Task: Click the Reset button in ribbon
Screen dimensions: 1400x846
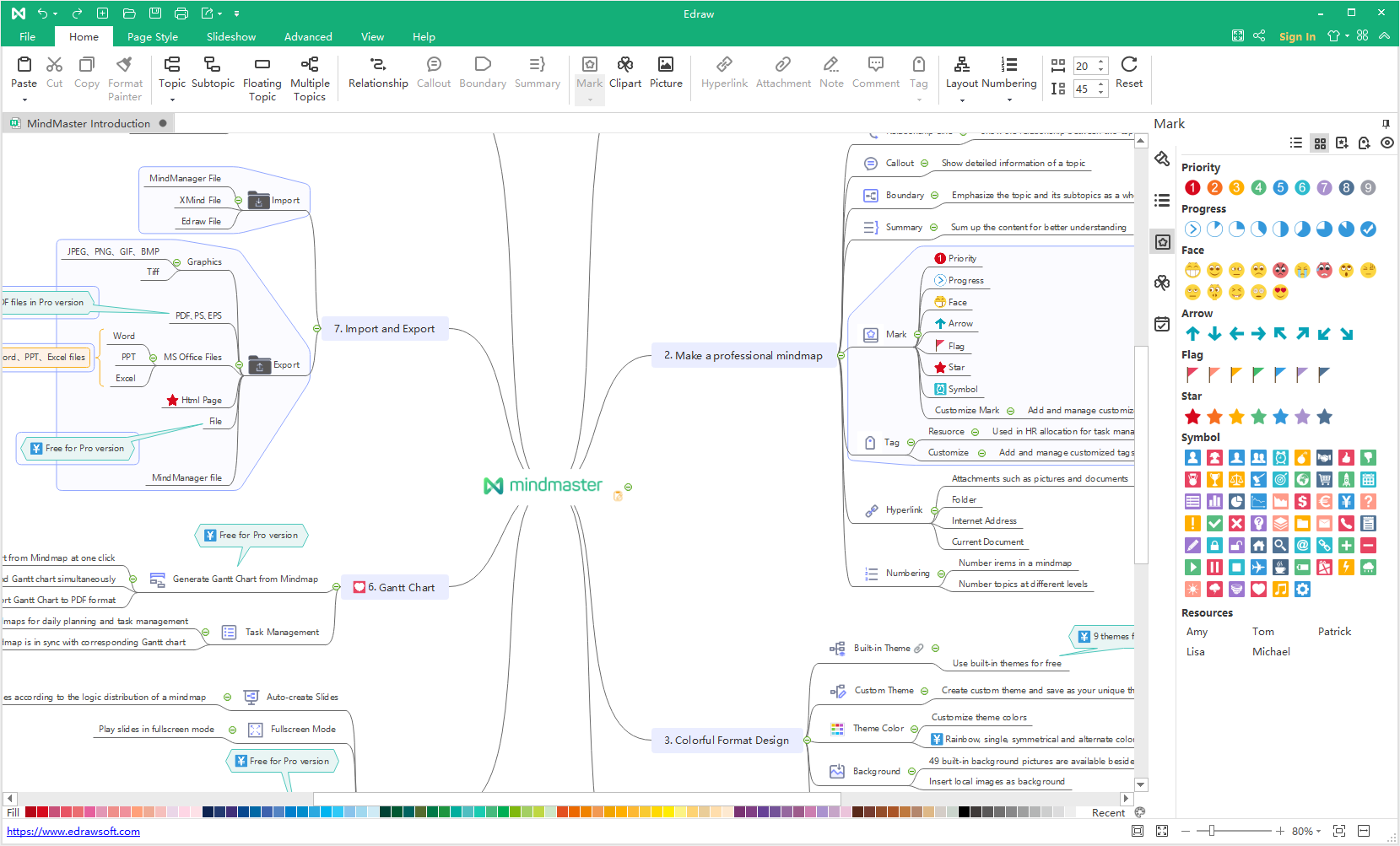Action: (x=1128, y=72)
